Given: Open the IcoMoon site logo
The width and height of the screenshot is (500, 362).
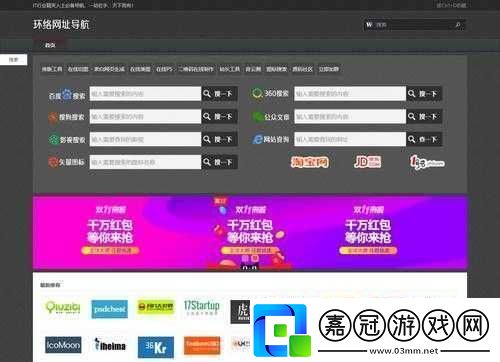Looking at the screenshot, I should 63,345.
